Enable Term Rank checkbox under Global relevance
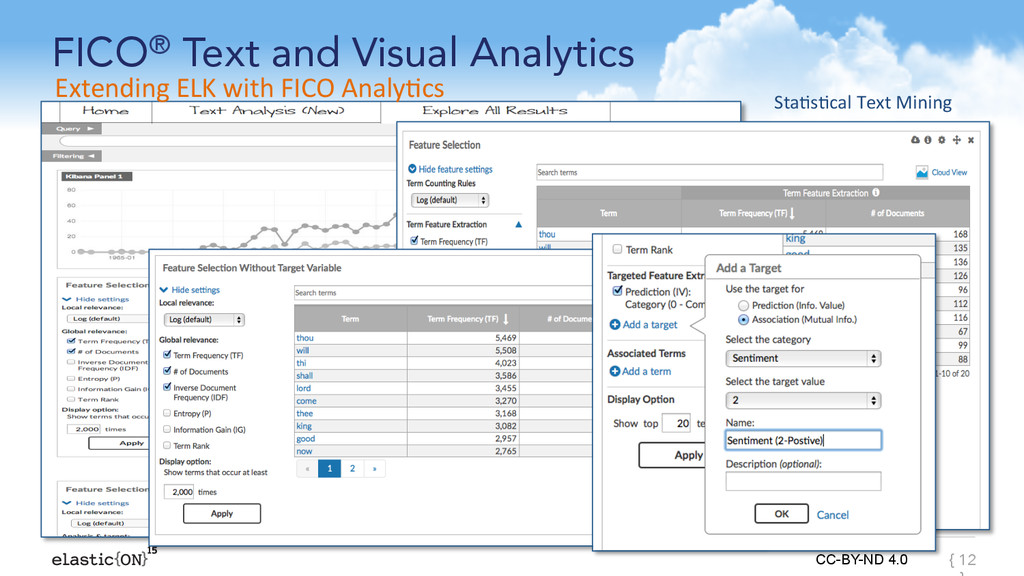1024x576 pixels. 167,445
